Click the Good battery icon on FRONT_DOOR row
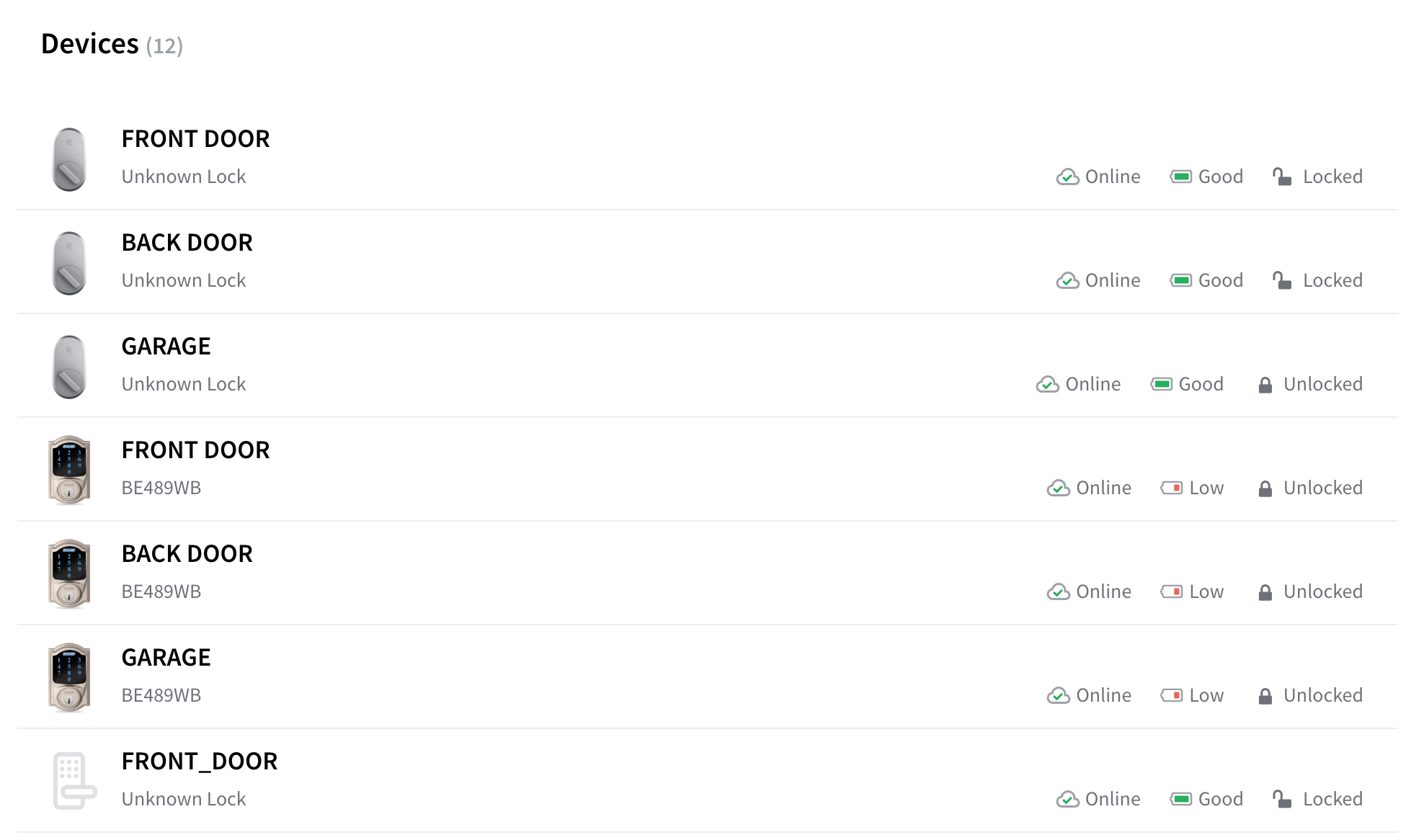This screenshot has width=1424, height=840. tap(1180, 799)
